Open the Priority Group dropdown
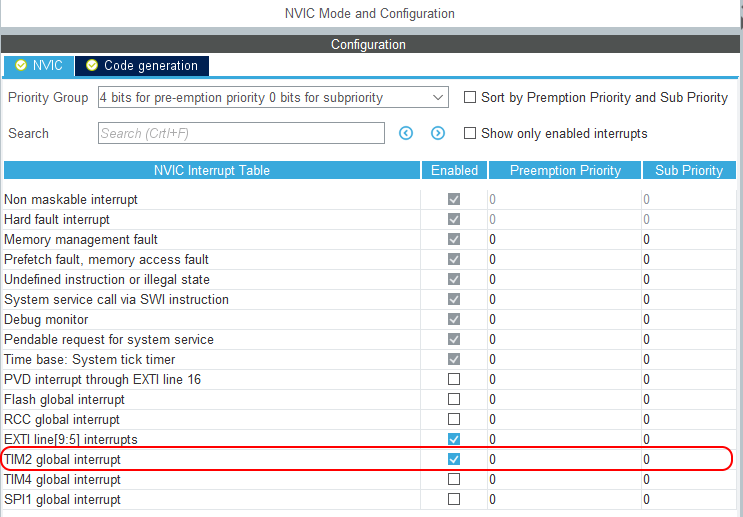This screenshot has width=743, height=517. [x=272, y=98]
